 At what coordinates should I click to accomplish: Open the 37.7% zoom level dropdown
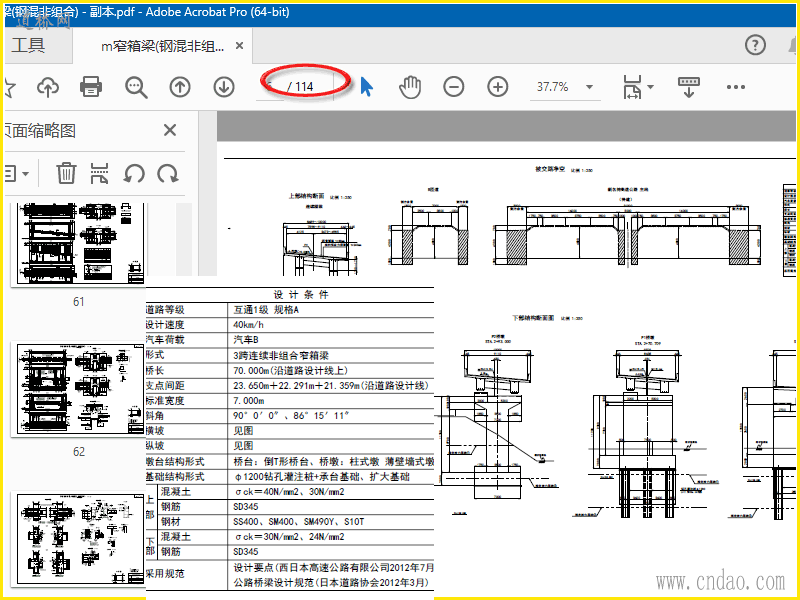click(590, 87)
